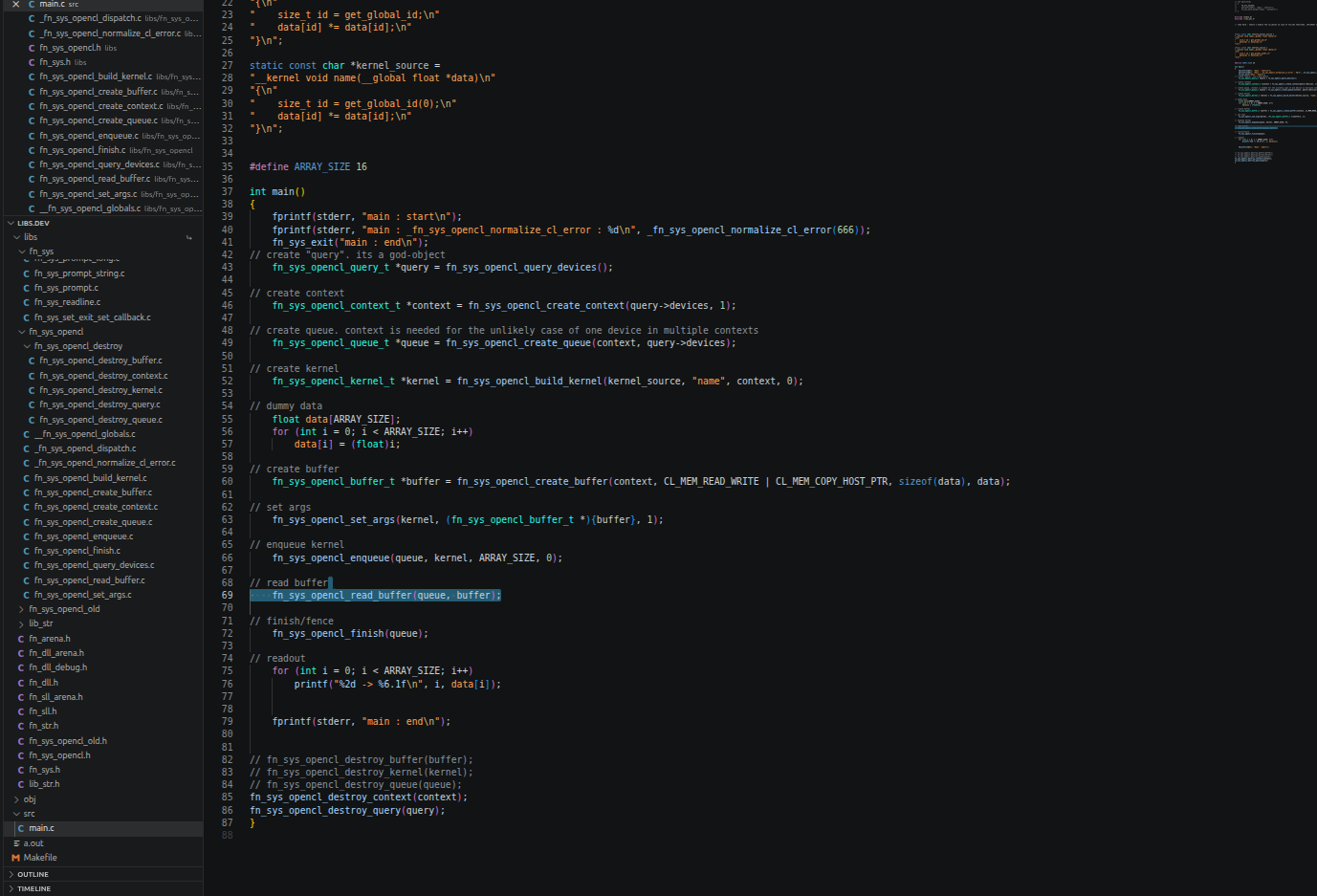
Task: Click the C icon beside fn_sys_prompt_string.c
Action: pyautogui.click(x=27, y=273)
